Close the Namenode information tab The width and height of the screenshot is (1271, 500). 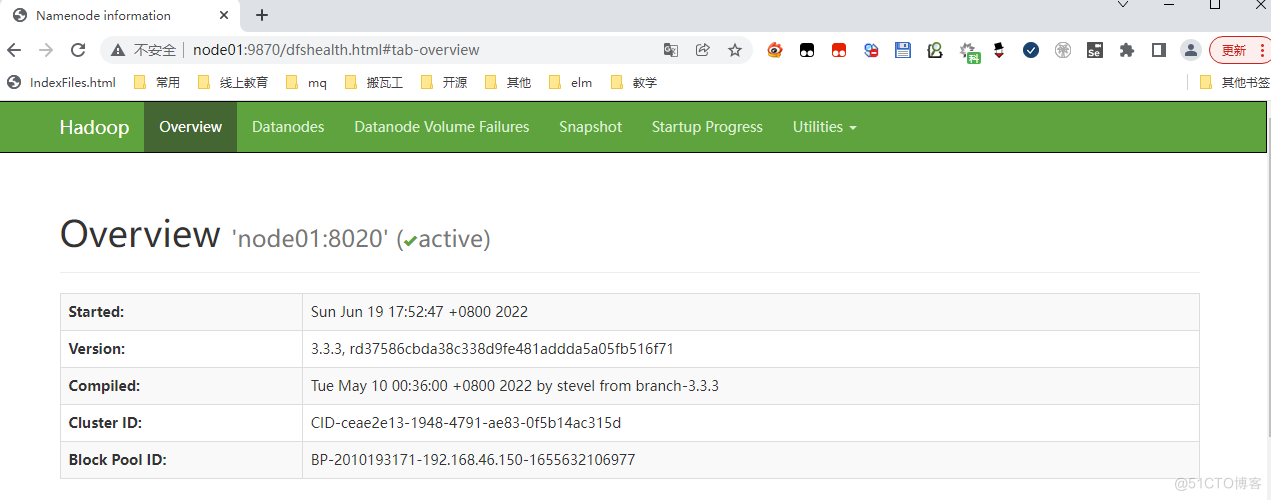(225, 15)
